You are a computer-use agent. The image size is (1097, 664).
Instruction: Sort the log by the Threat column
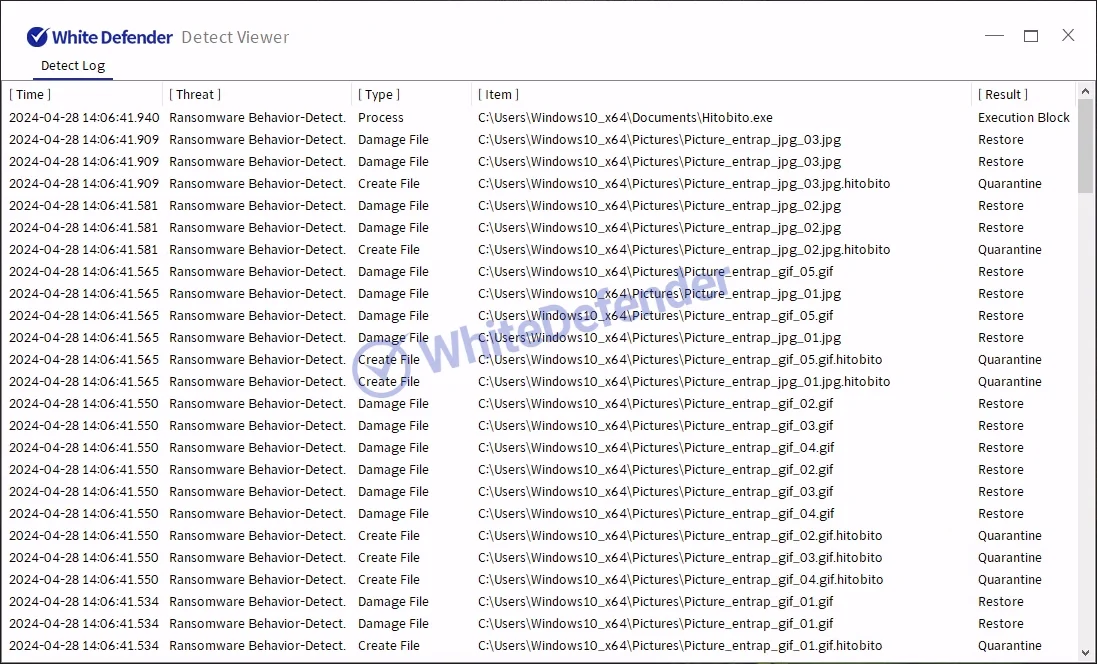click(x=195, y=95)
